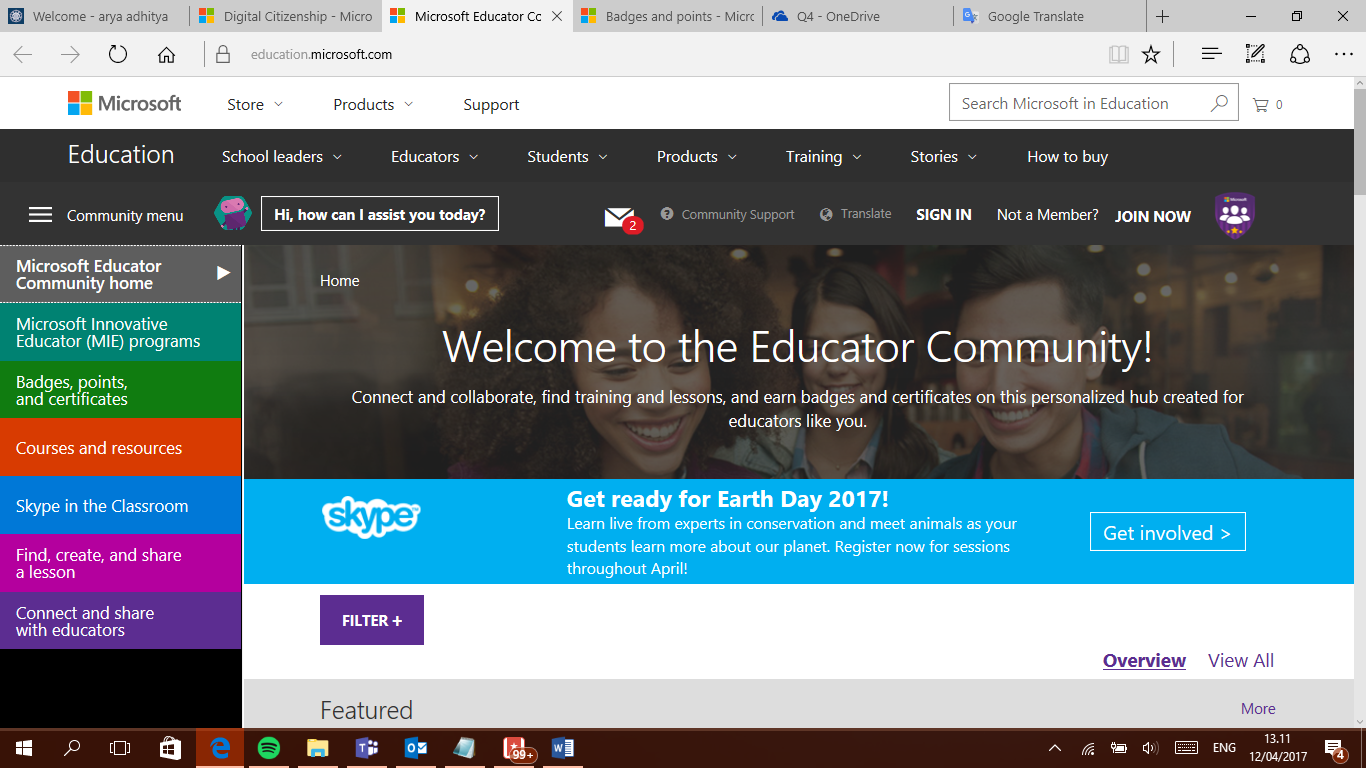Image resolution: width=1366 pixels, height=768 pixels.
Task: Expand the Educators menu
Action: [435, 157]
